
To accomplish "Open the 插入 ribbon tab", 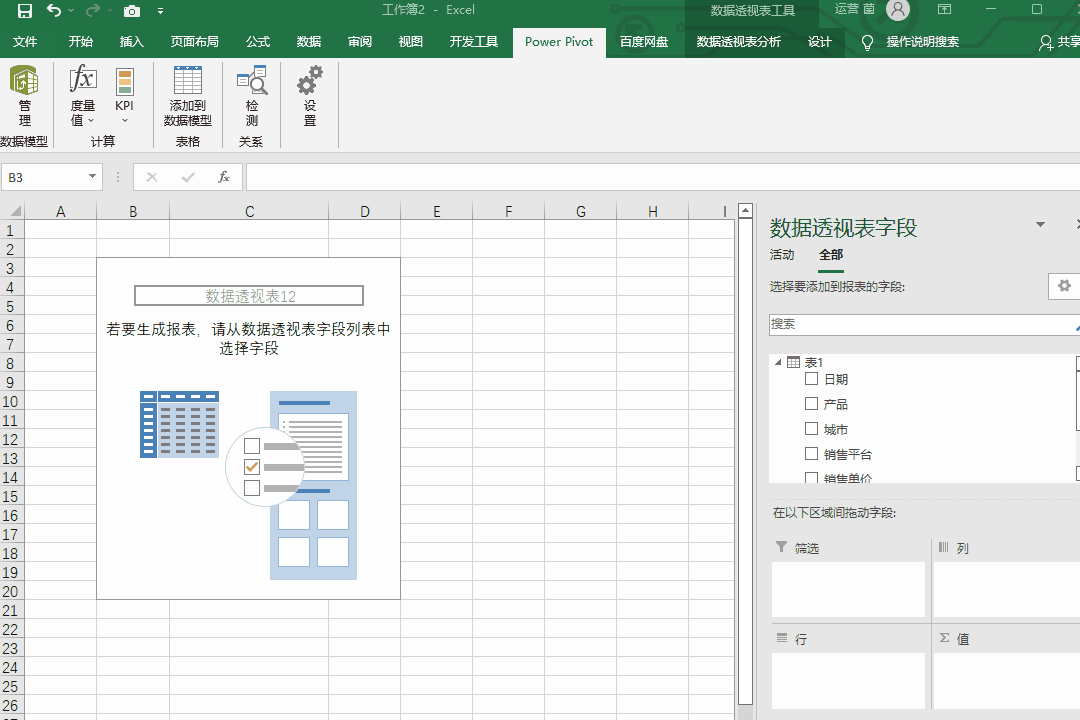I will [131, 42].
